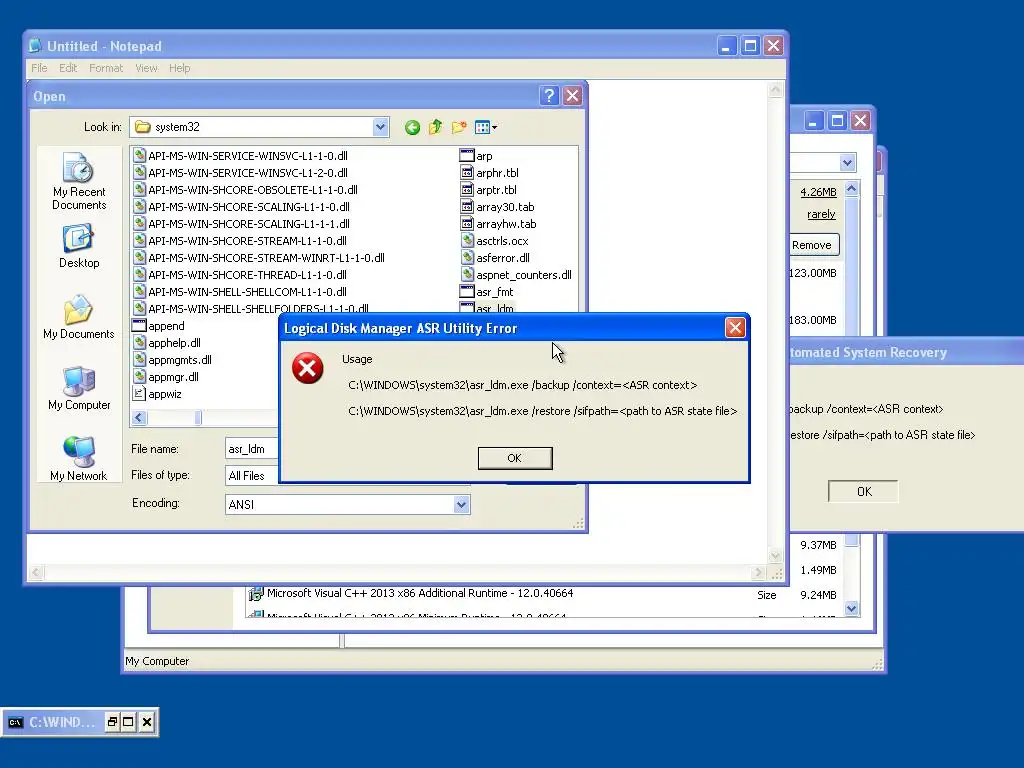
Task: Open Notepad Help menu
Action: (x=180, y=68)
